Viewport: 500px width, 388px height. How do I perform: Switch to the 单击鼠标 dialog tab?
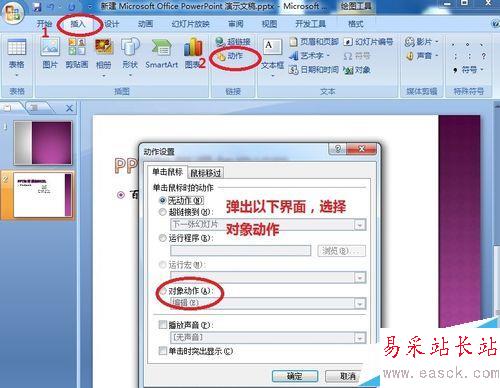click(167, 172)
